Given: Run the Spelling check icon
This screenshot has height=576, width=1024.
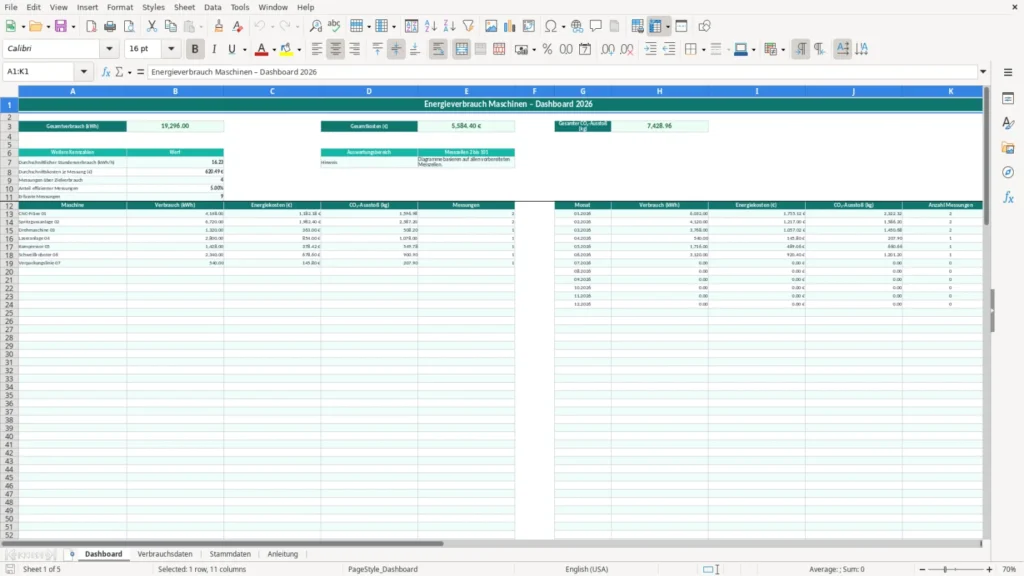Looking at the screenshot, I should coord(334,26).
